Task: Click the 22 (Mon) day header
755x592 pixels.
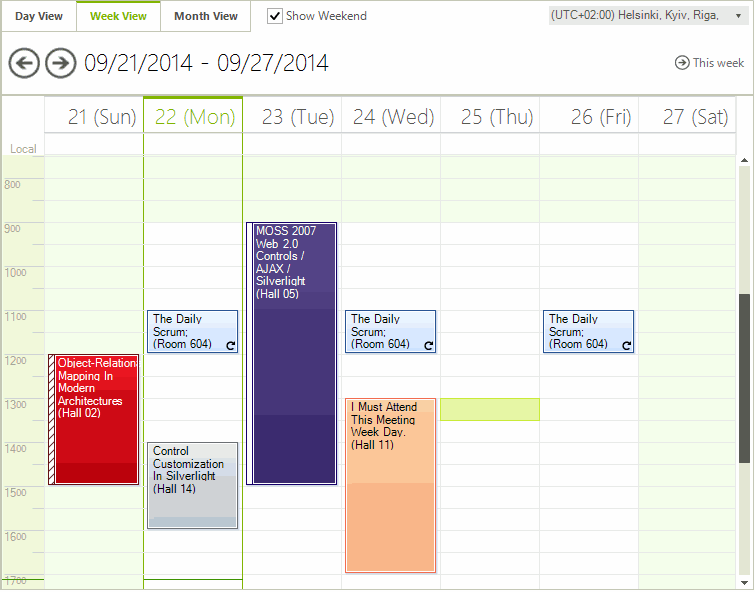Action: [194, 117]
